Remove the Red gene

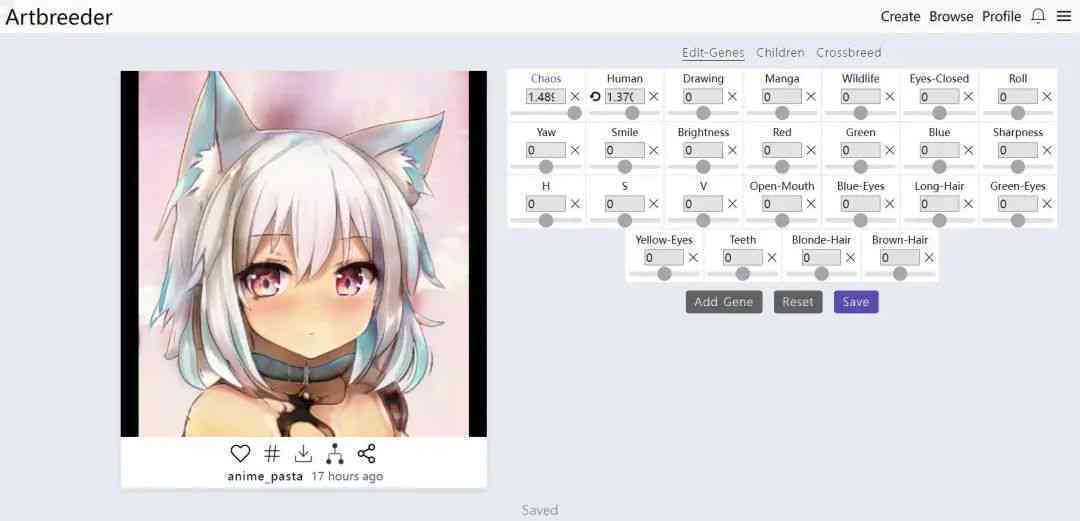(811, 150)
